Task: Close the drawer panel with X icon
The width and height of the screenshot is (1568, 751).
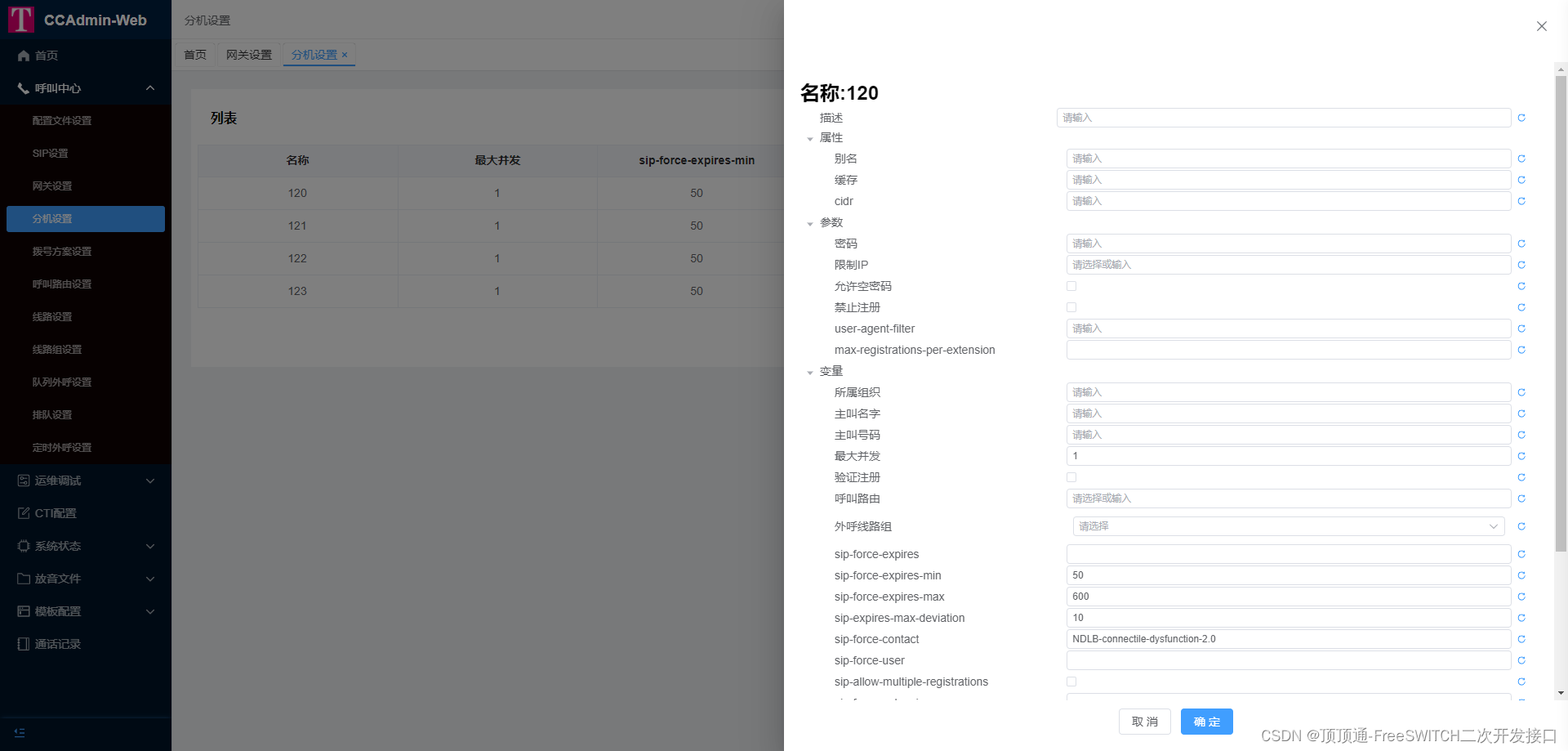Action: [1541, 26]
